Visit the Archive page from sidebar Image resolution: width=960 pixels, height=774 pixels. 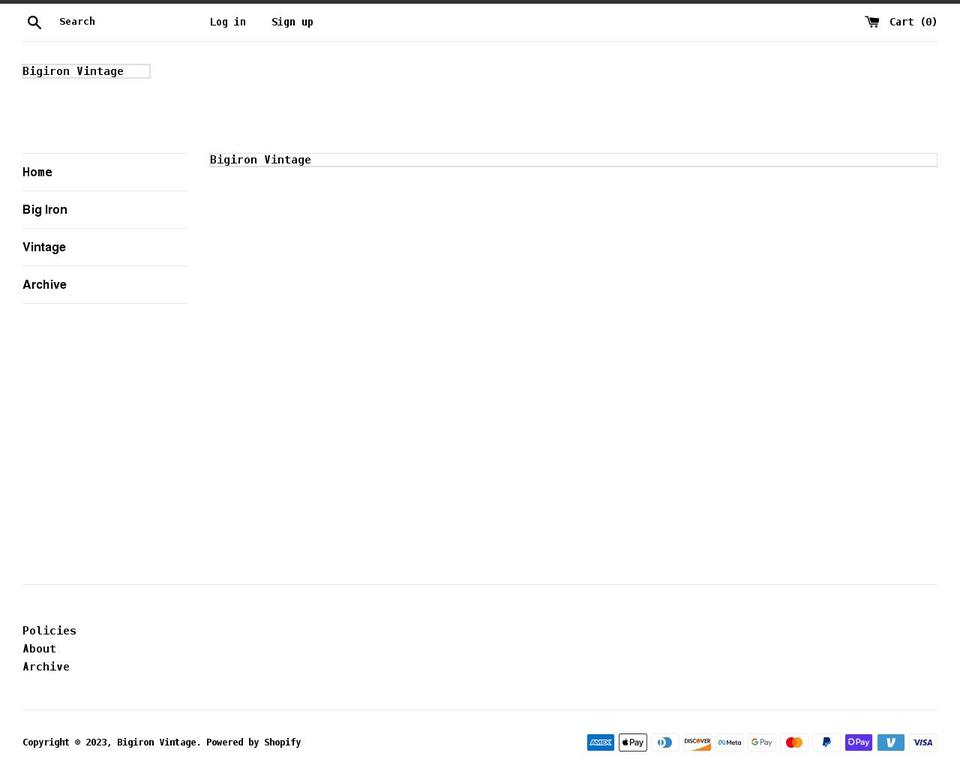[44, 284]
